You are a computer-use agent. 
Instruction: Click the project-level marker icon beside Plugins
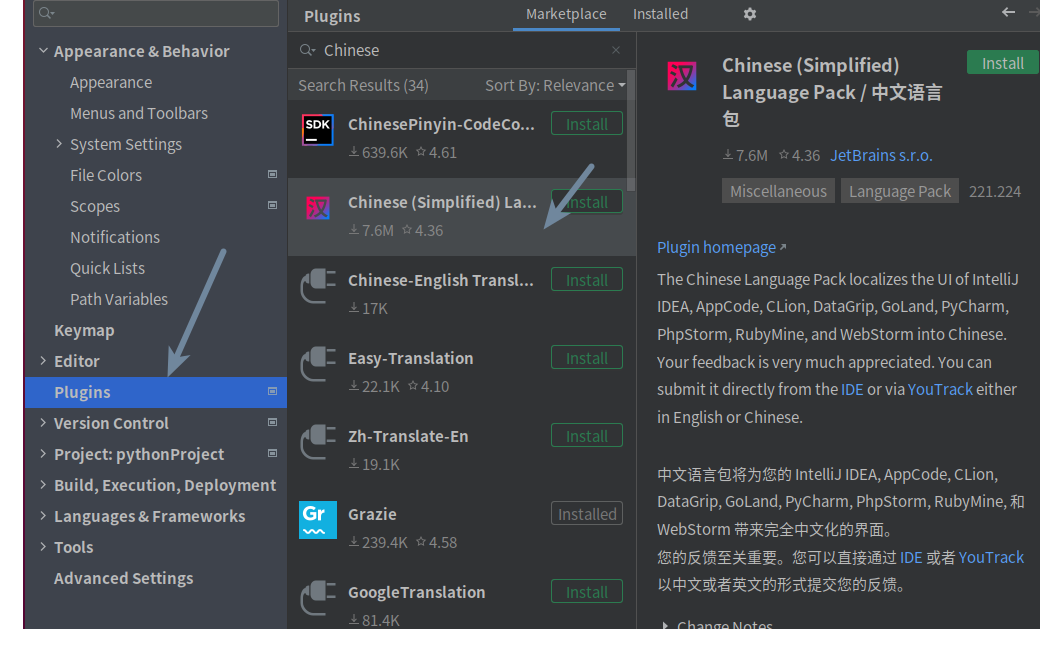tap(272, 391)
